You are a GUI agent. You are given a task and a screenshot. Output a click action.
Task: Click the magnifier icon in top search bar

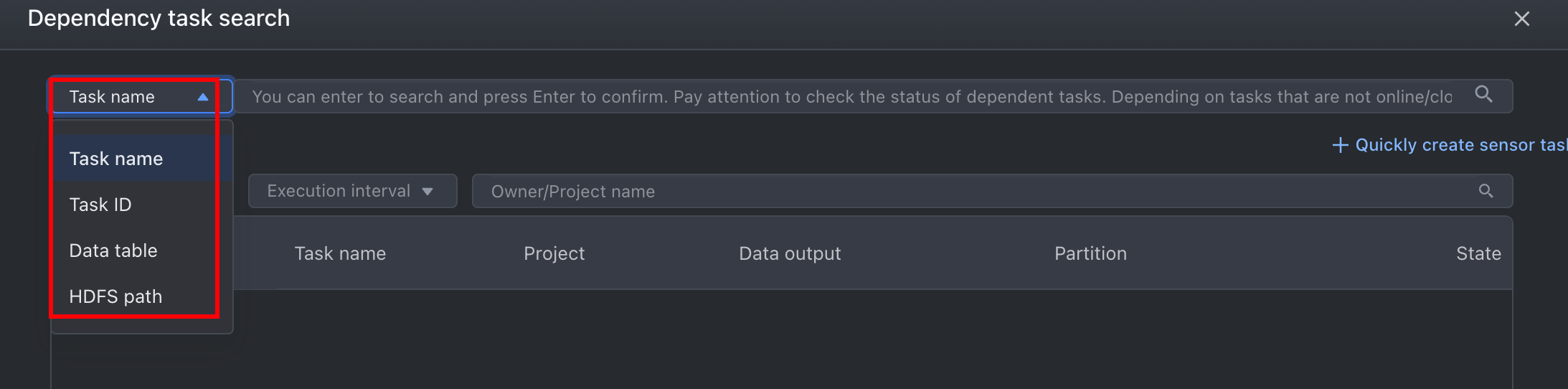tap(1483, 94)
